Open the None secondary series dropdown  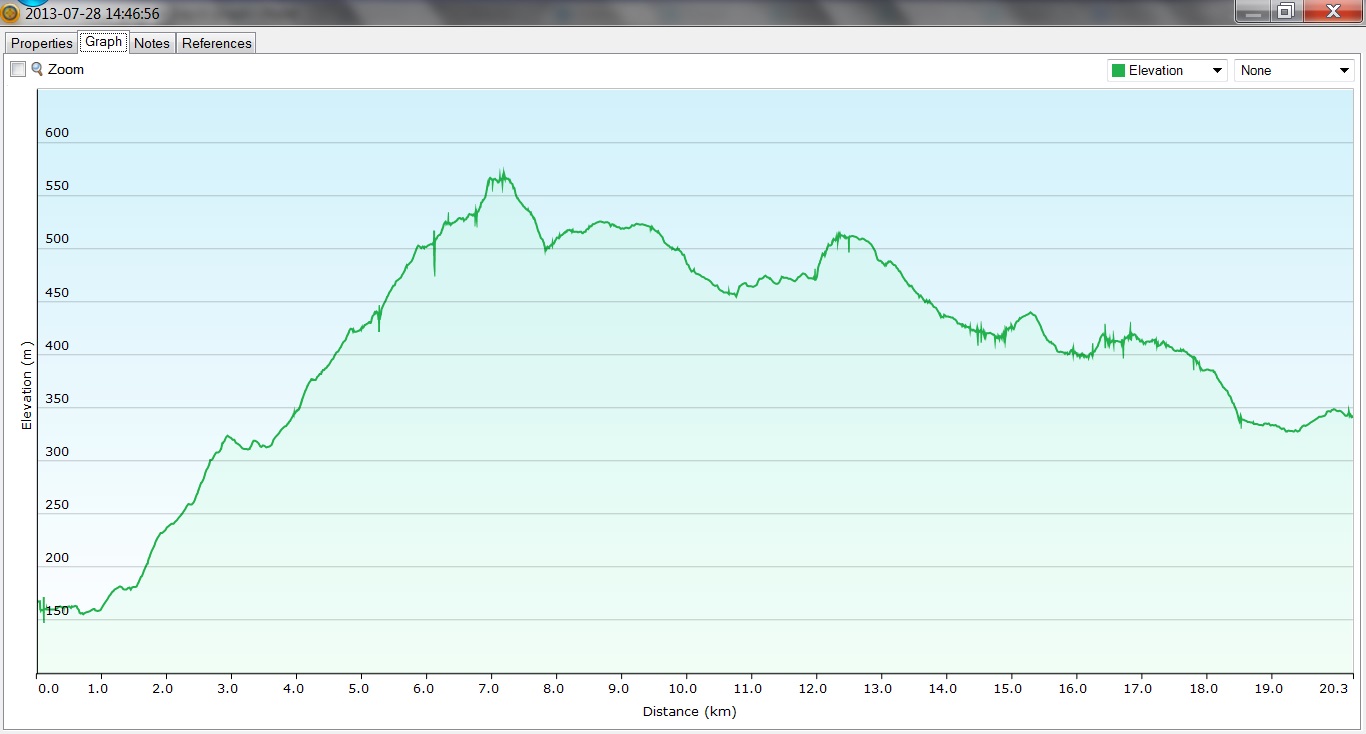[1345, 71]
